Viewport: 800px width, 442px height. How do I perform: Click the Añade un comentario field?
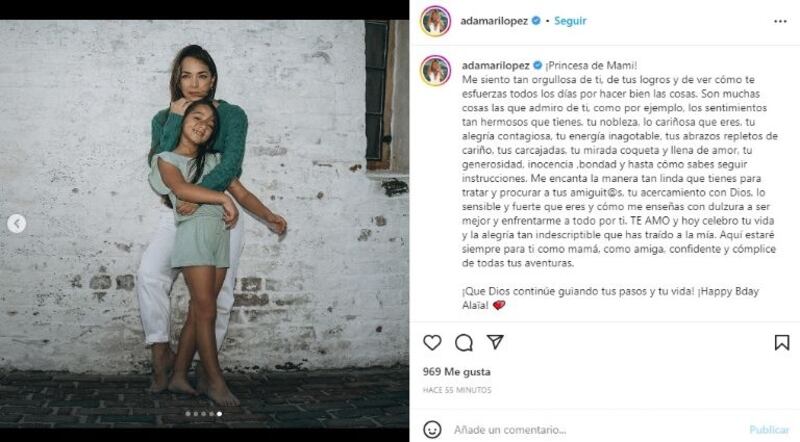(510, 430)
